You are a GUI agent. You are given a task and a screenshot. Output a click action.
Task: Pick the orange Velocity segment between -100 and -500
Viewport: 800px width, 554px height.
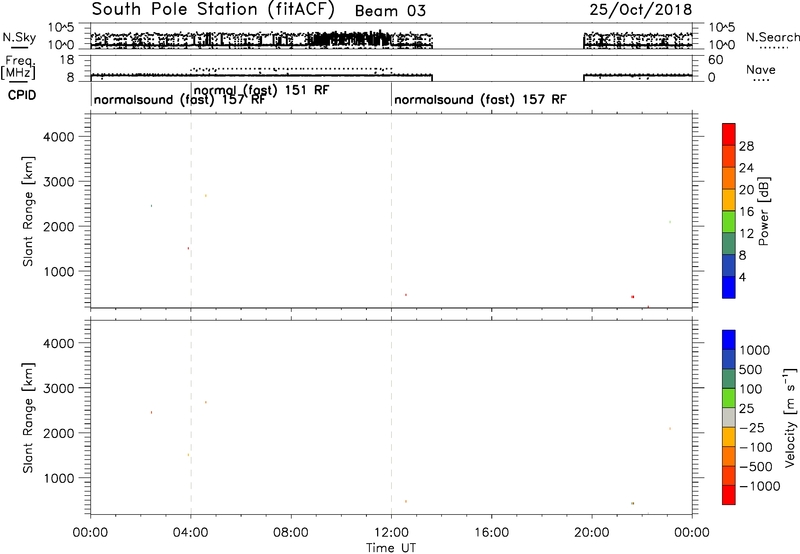coord(729,456)
